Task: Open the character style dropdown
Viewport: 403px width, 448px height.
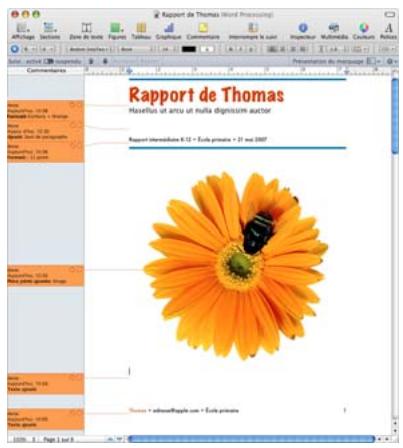Action: 47,49
